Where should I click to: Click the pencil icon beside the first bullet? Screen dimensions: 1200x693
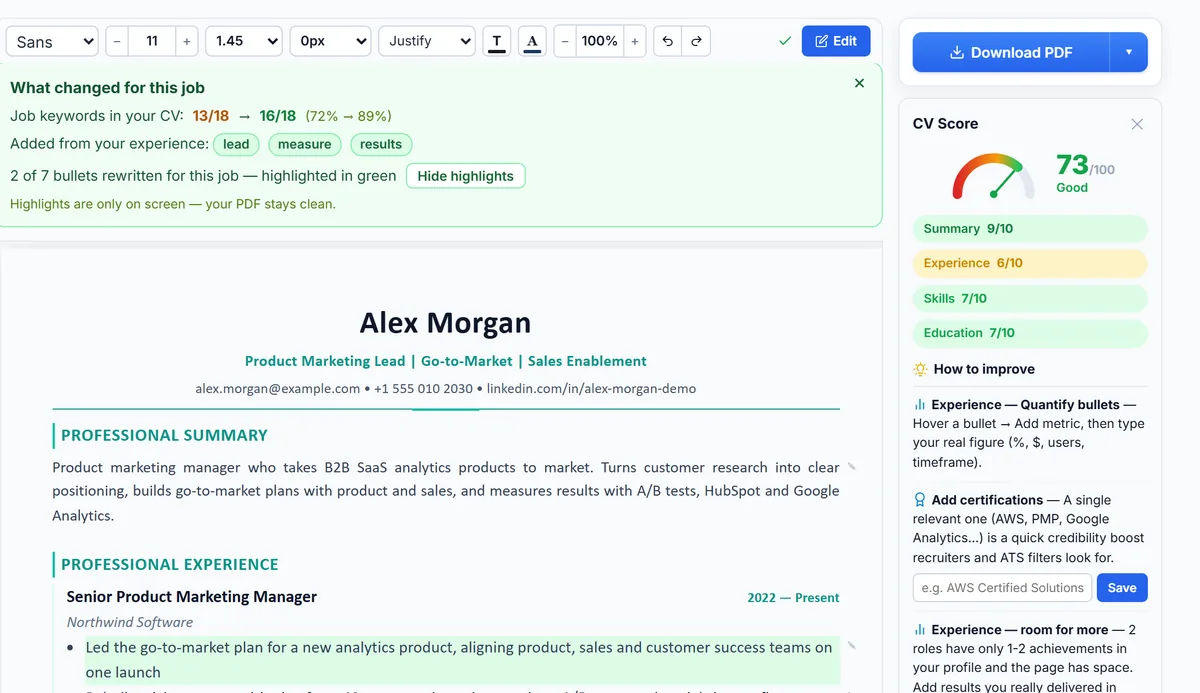[852, 646]
